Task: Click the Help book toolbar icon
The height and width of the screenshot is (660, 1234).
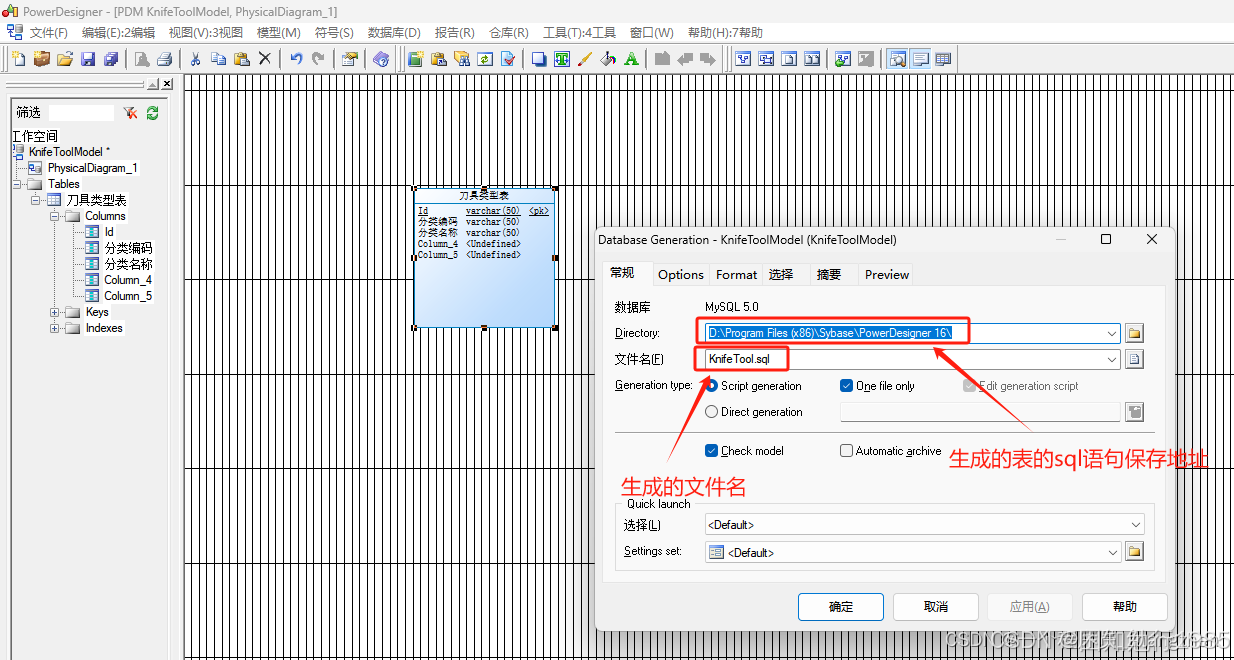Action: (x=381, y=59)
